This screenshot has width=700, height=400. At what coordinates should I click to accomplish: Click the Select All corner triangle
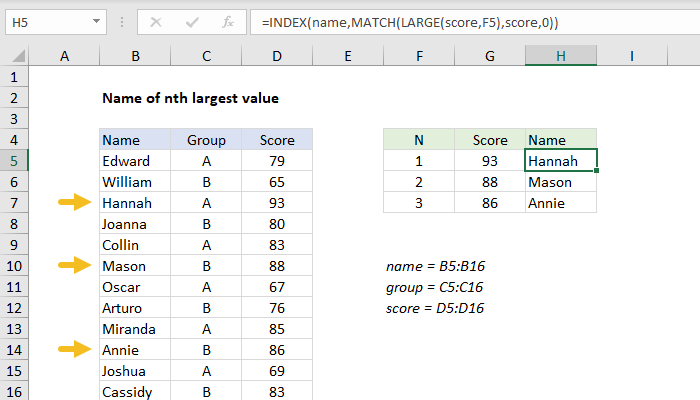pyautogui.click(x=14, y=58)
